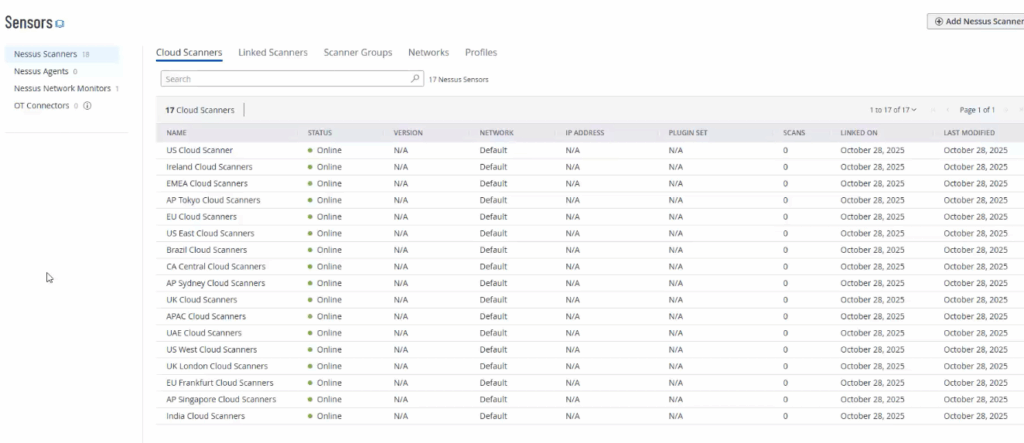This screenshot has height=443, width=1024.
Task: Sort table by the NAME column header
Action: (177, 132)
